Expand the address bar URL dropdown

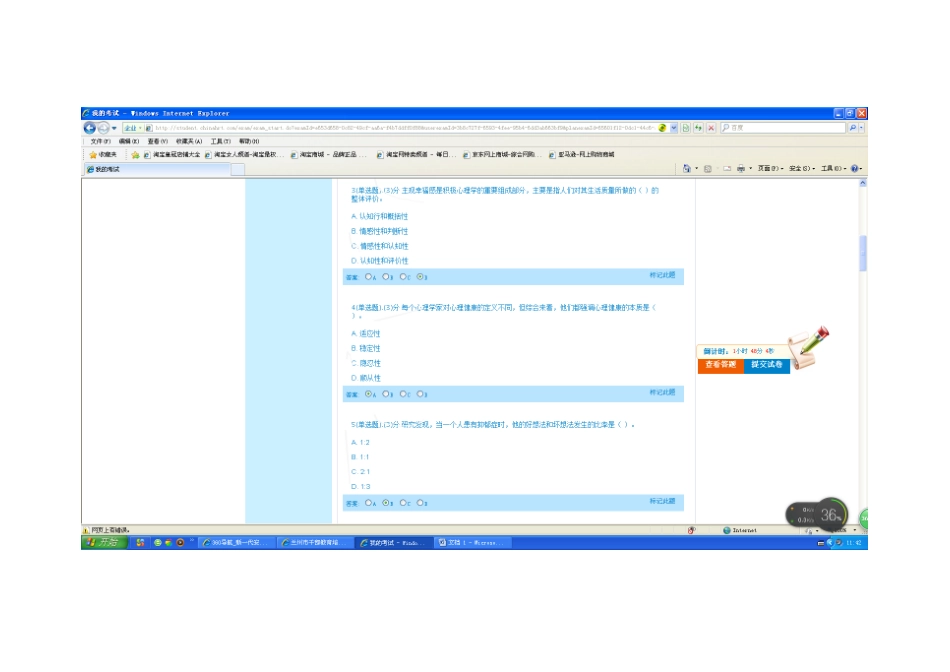click(674, 128)
